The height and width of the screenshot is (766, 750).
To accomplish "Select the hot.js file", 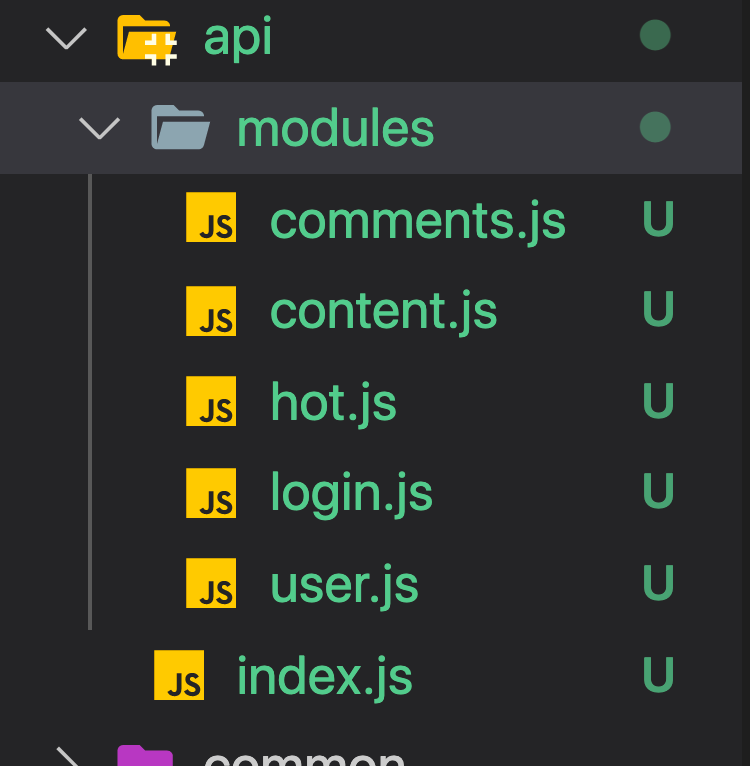I will click(333, 403).
